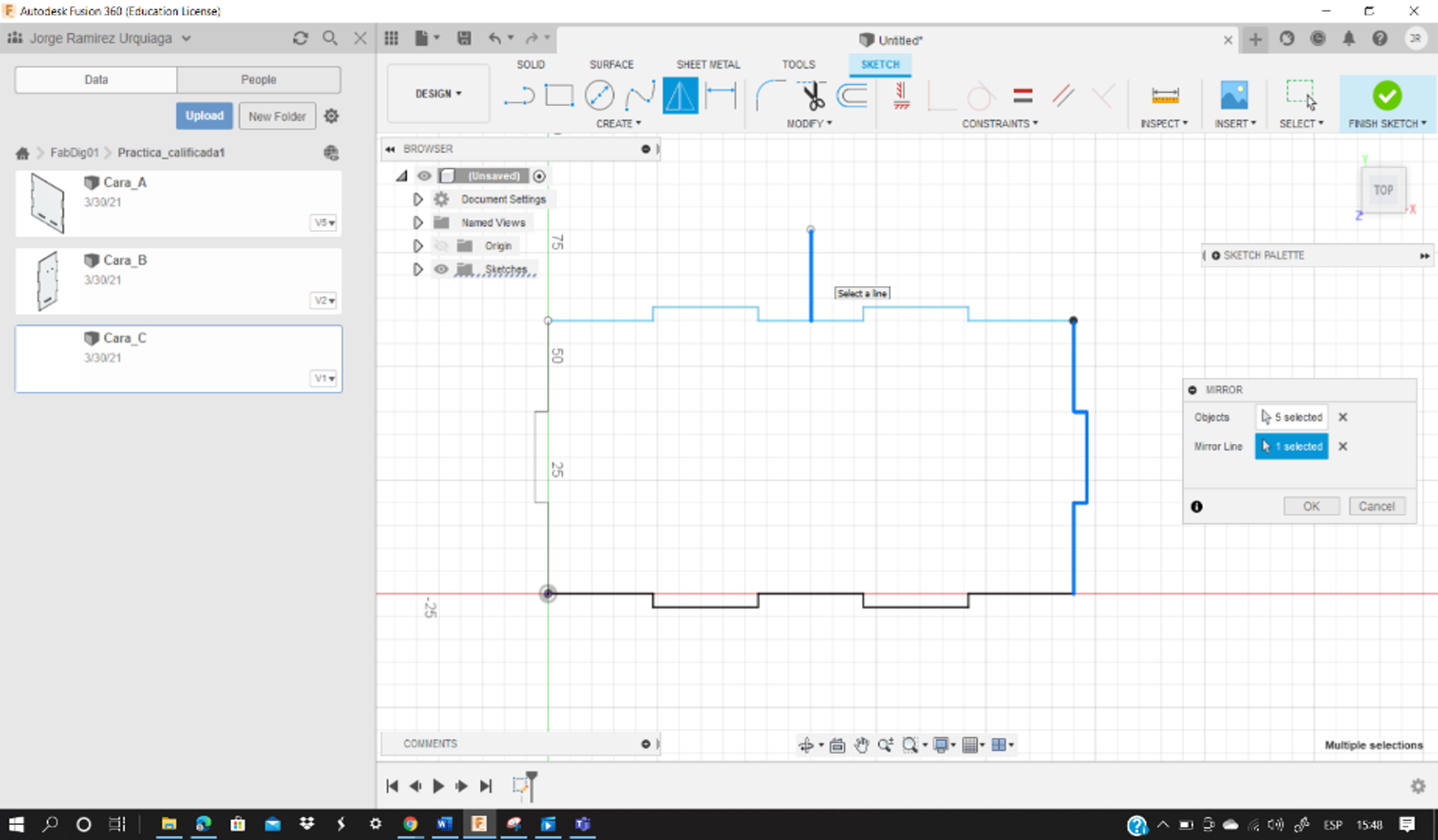The width and height of the screenshot is (1438, 840).
Task: Select the Data tab
Action: [x=96, y=79]
